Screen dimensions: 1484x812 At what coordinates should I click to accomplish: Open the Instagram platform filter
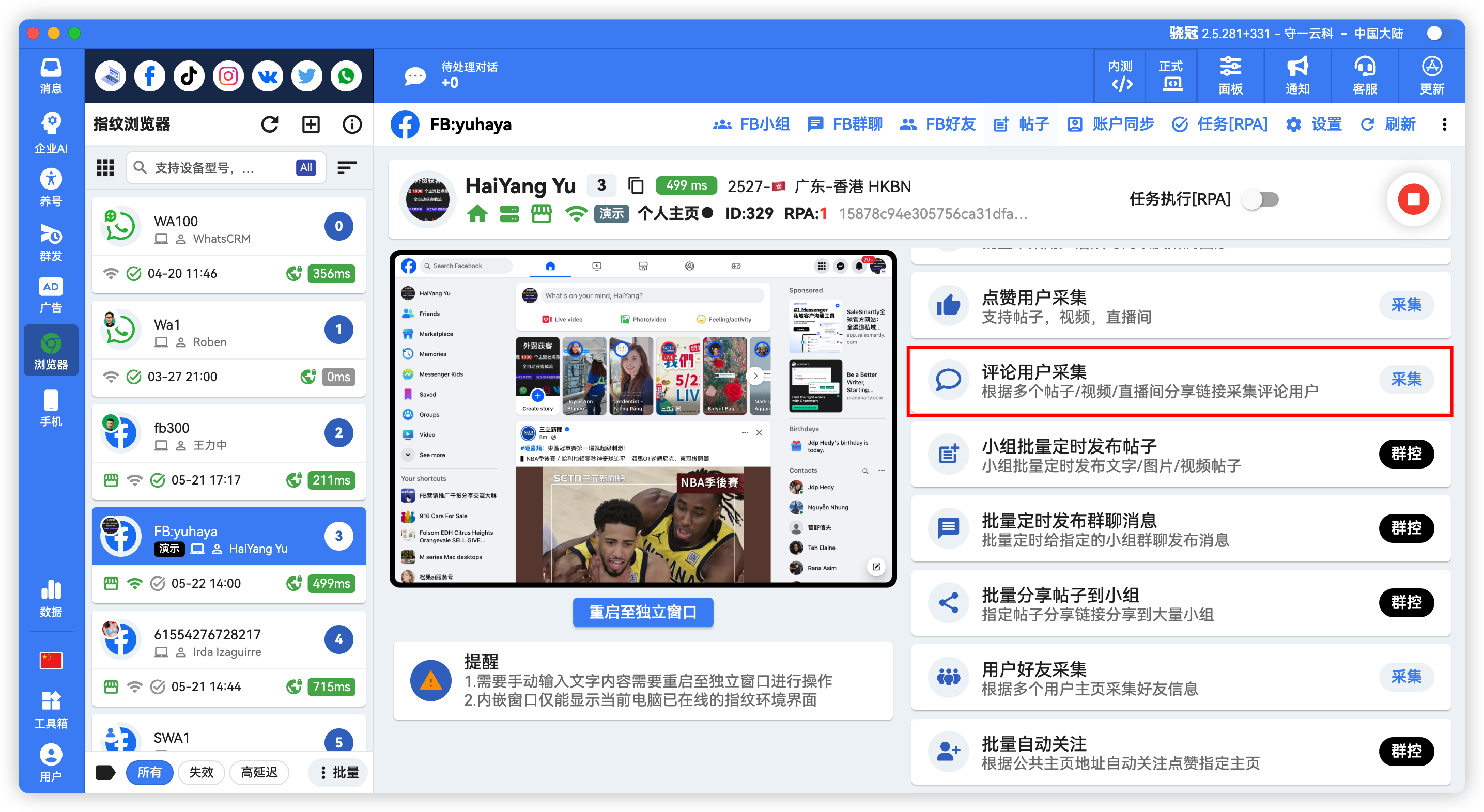(227, 75)
